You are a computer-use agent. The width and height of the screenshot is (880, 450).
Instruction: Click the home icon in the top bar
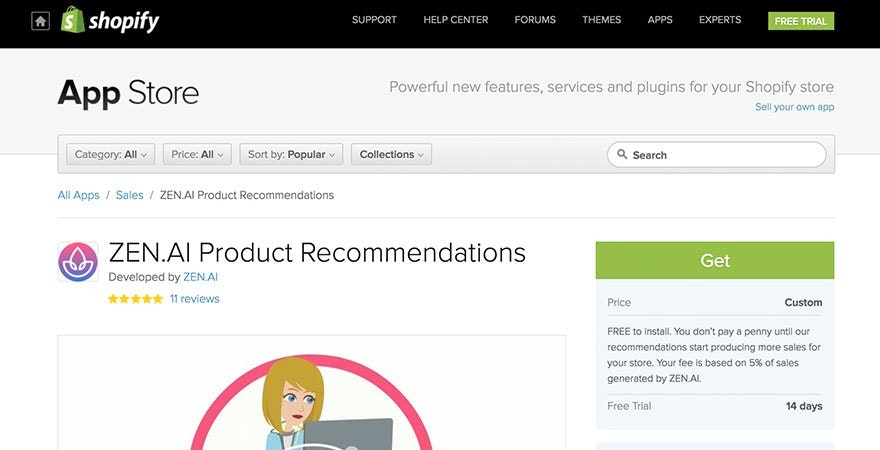[x=40, y=21]
